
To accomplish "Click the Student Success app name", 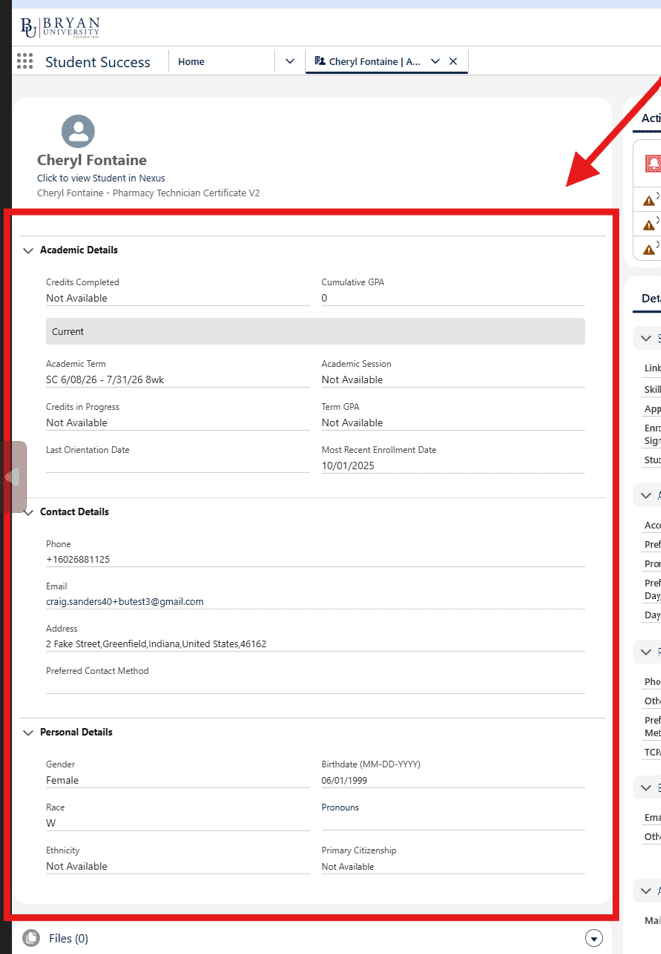I will coord(97,62).
